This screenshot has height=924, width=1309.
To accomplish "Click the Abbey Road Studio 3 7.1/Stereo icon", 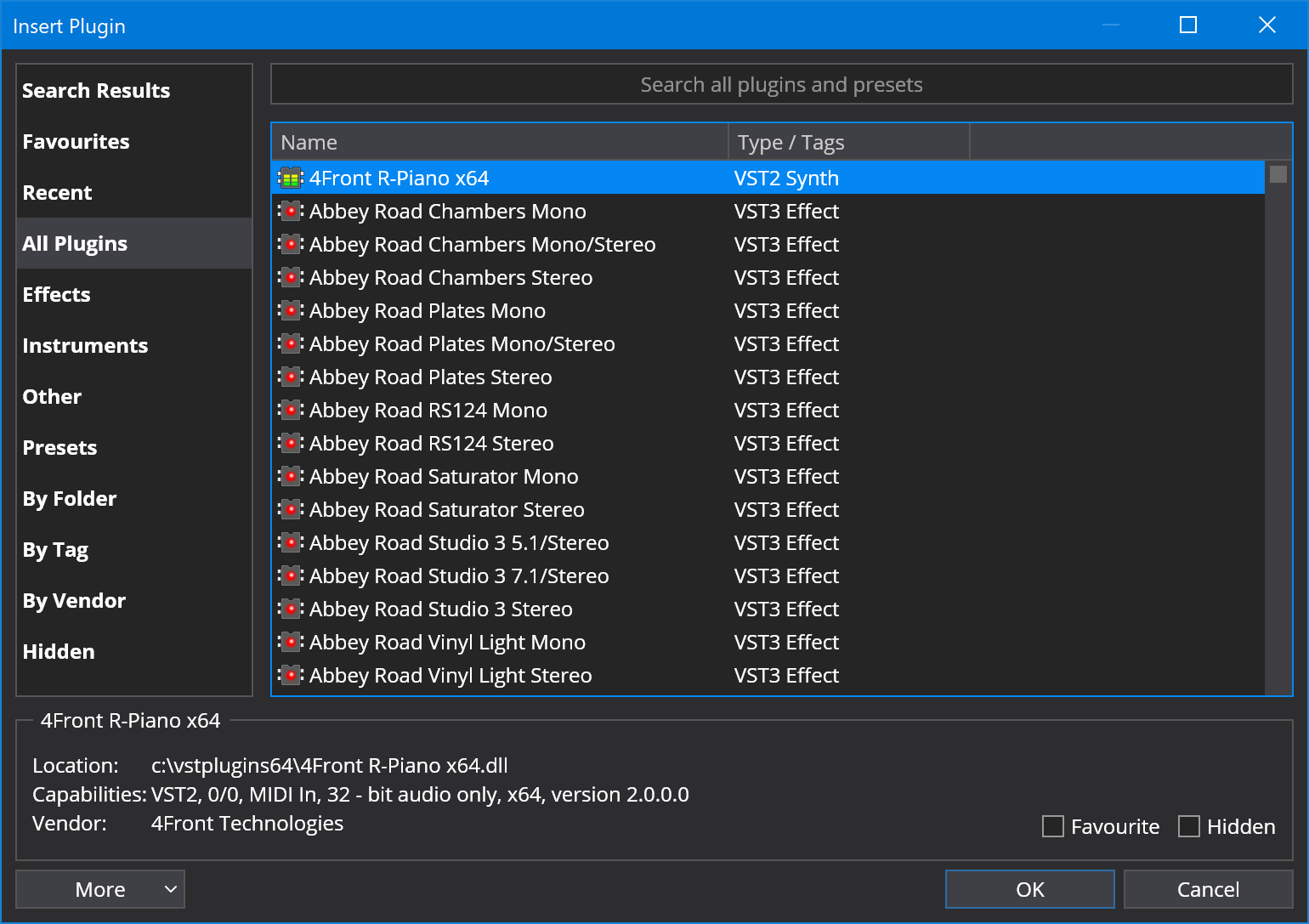I will [x=291, y=575].
